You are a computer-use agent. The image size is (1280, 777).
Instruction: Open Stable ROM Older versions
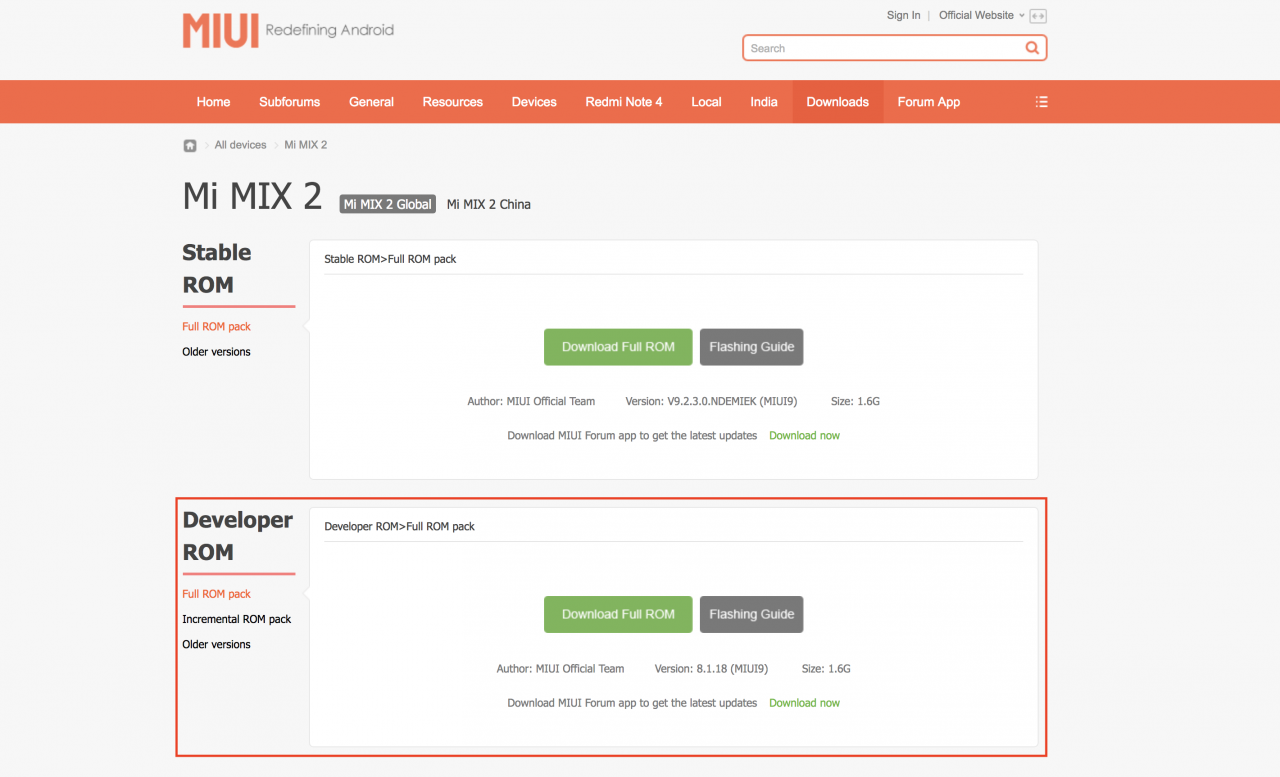tap(216, 352)
